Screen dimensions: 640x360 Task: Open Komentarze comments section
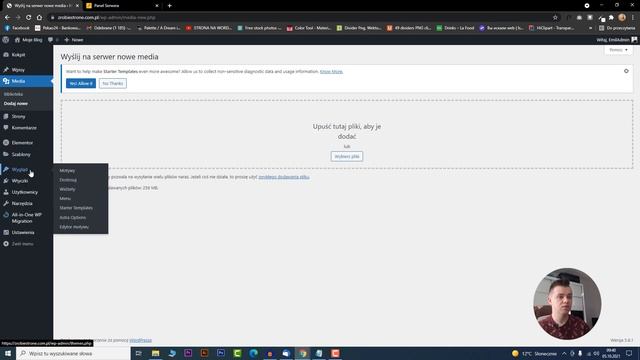pos(24,128)
